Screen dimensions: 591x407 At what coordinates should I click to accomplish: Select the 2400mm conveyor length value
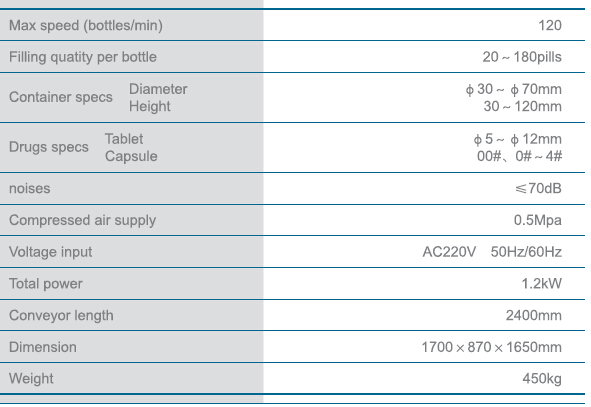pyautogui.click(x=534, y=315)
